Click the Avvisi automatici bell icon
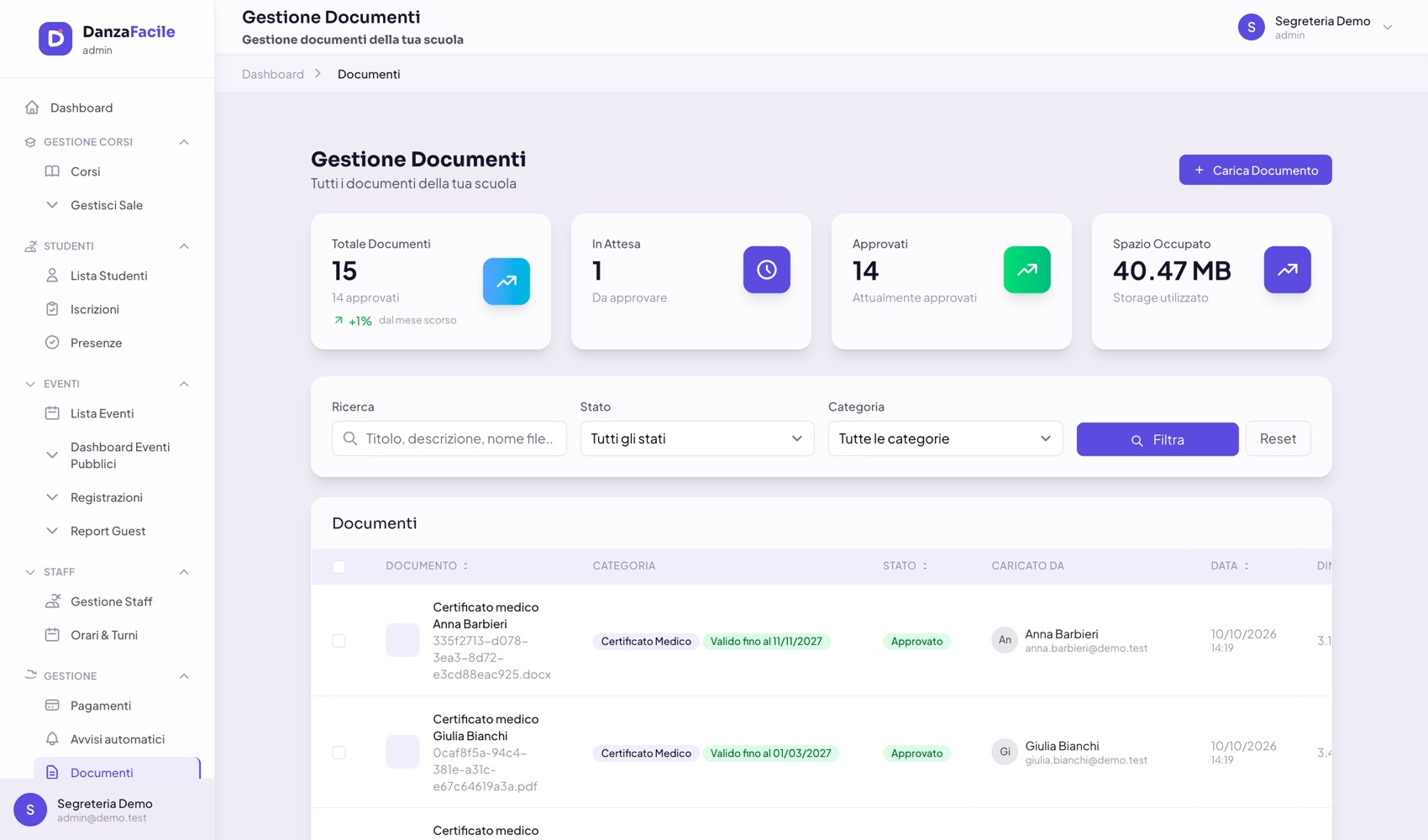 (x=52, y=739)
